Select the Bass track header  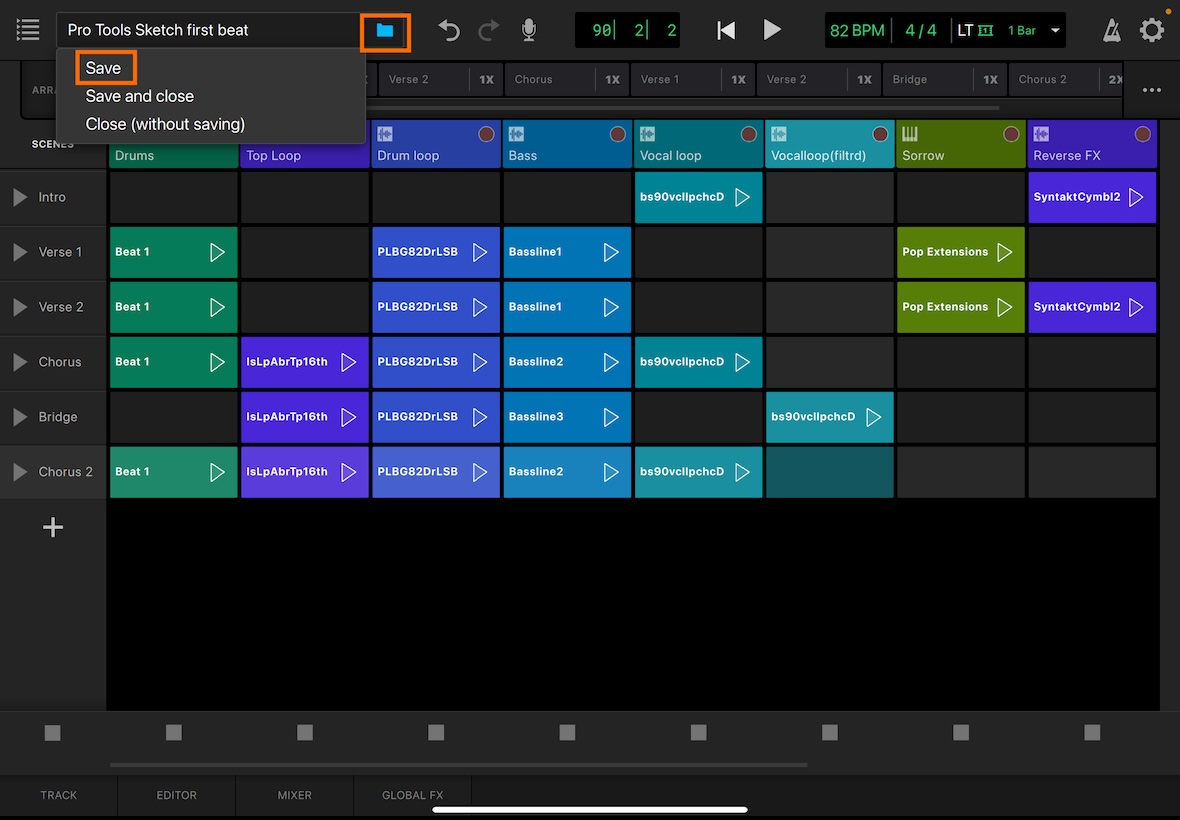567,143
